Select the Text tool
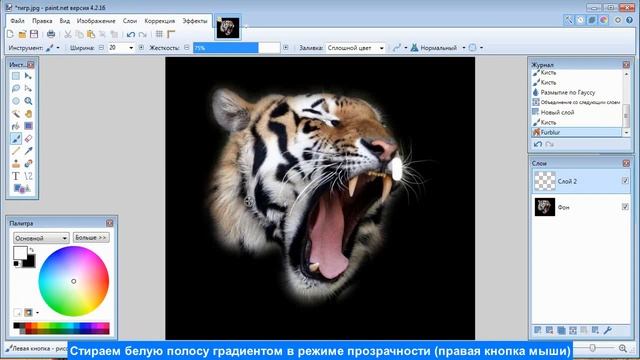The height and width of the screenshot is (360, 640). [x=16, y=176]
